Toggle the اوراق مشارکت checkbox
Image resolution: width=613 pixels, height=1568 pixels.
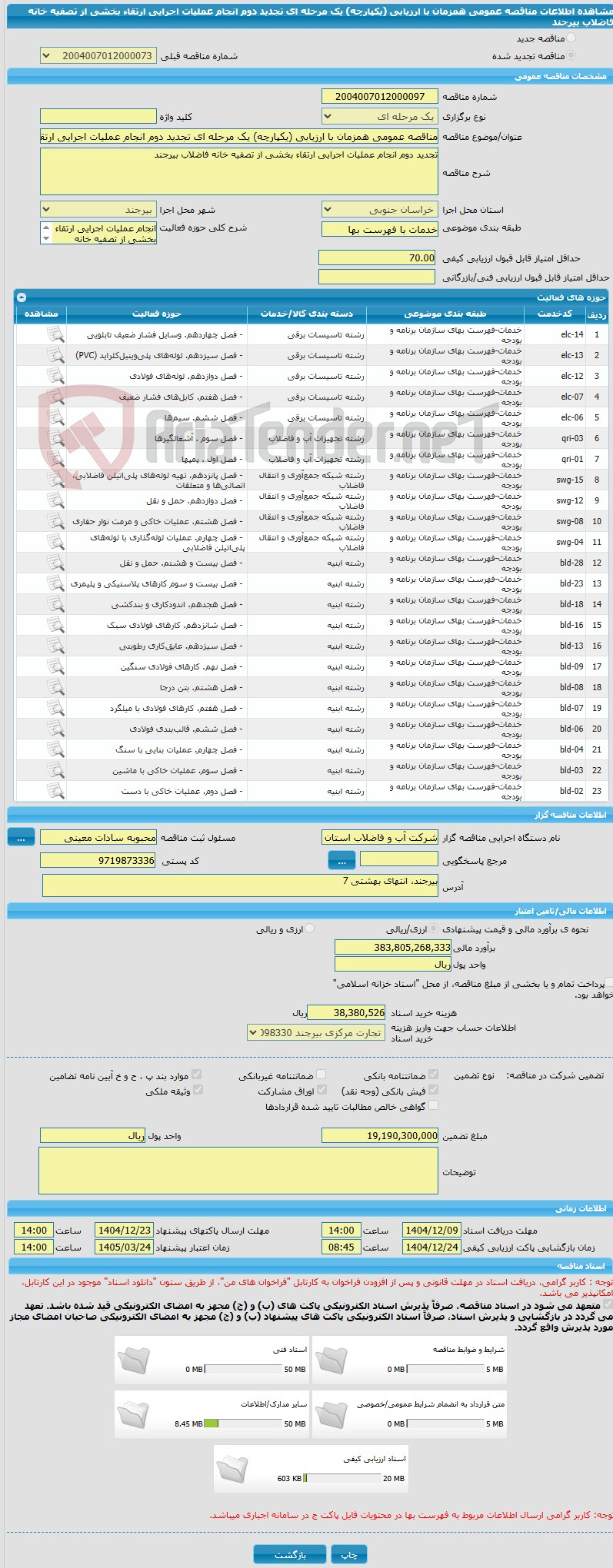[321, 1090]
